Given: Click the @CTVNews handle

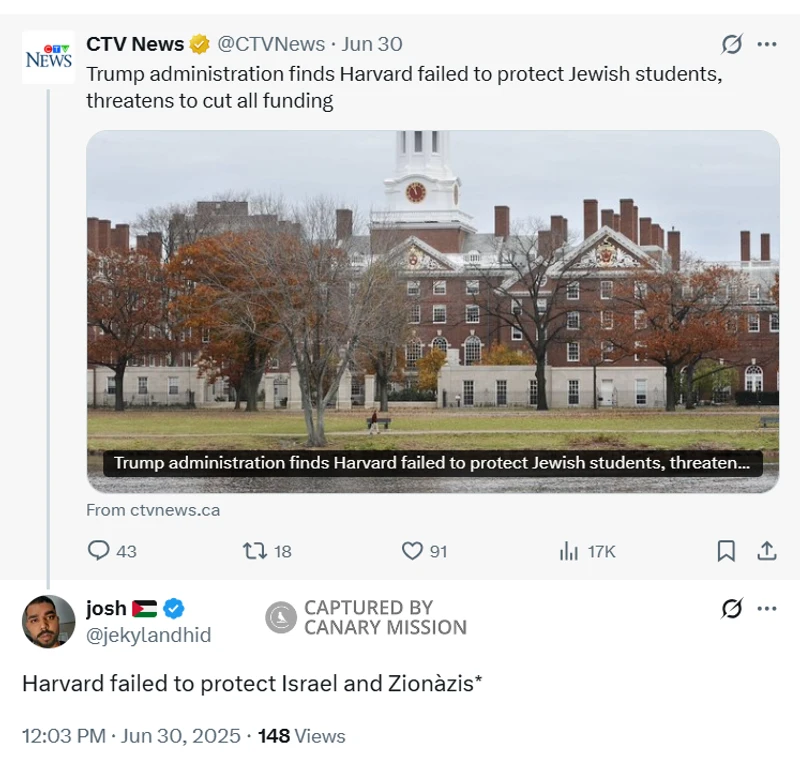Looking at the screenshot, I should point(271,44).
